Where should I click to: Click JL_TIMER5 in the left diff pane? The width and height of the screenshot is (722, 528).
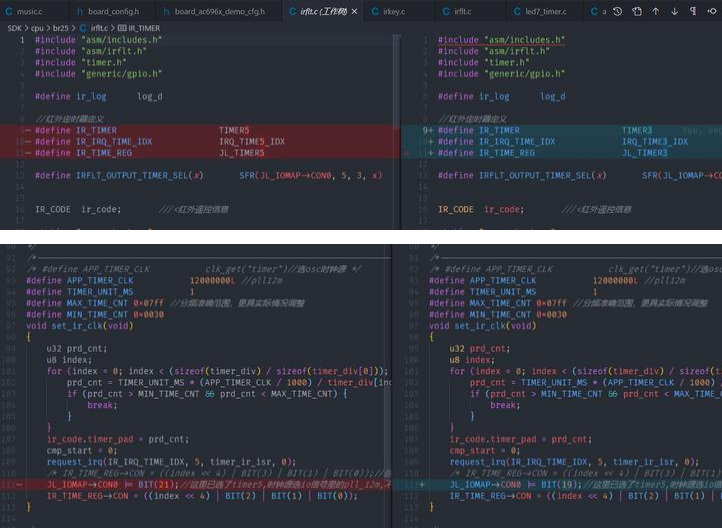(x=242, y=153)
